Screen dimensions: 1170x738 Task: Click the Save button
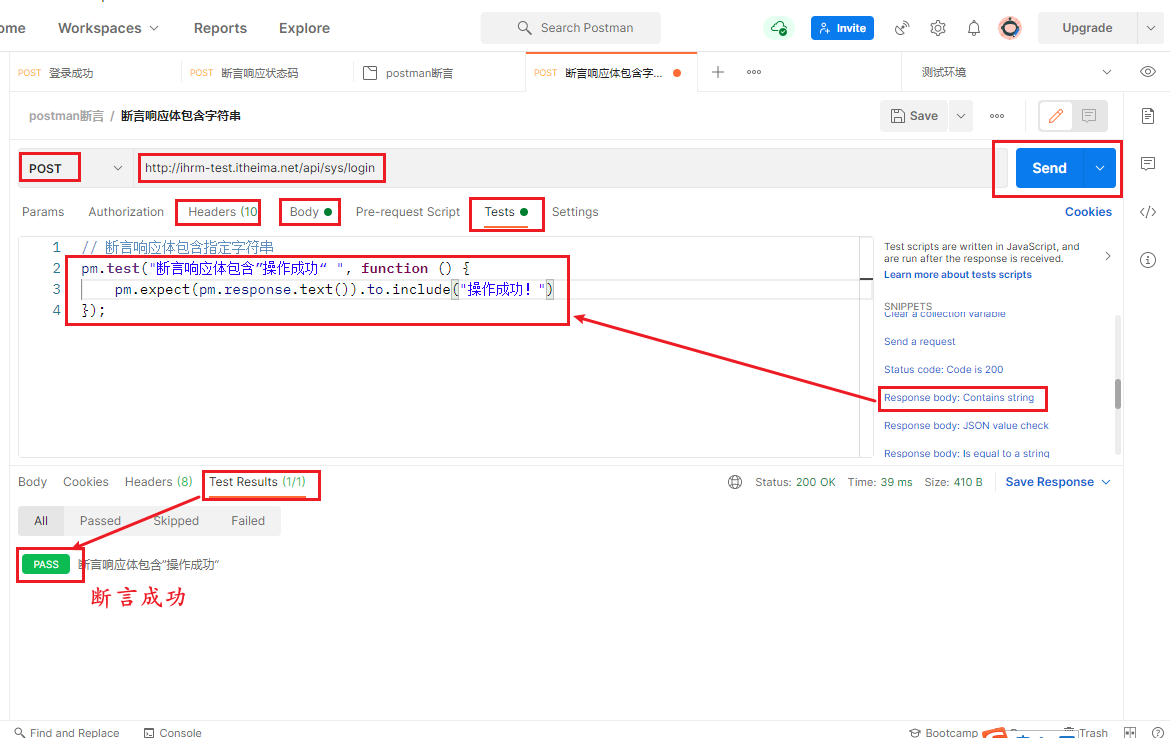(914, 116)
